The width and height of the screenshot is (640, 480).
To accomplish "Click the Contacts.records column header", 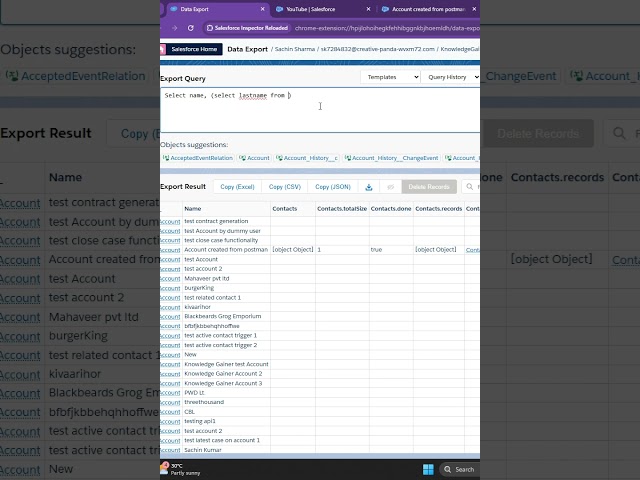I will (x=438, y=209).
